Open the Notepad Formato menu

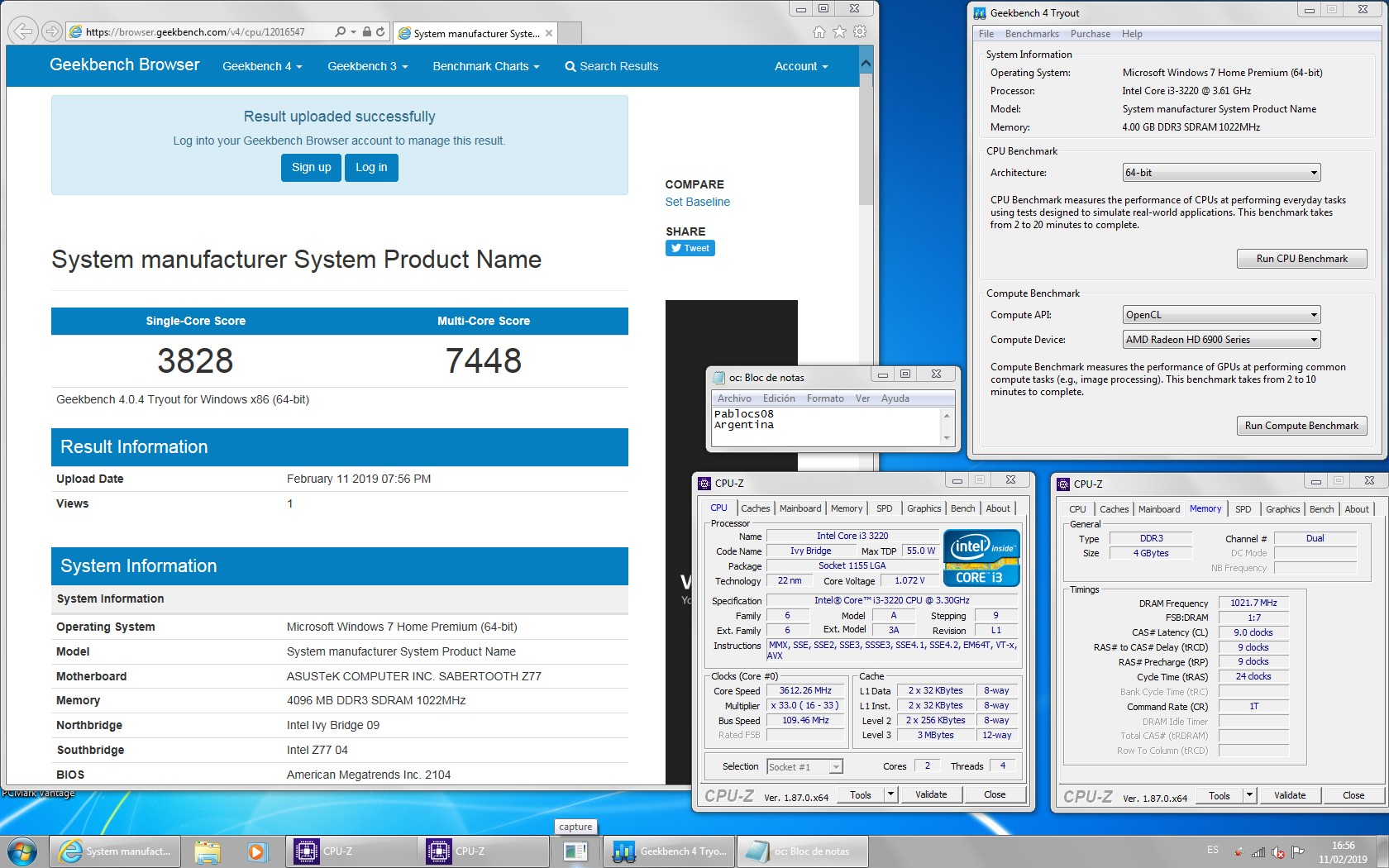pyautogui.click(x=825, y=398)
